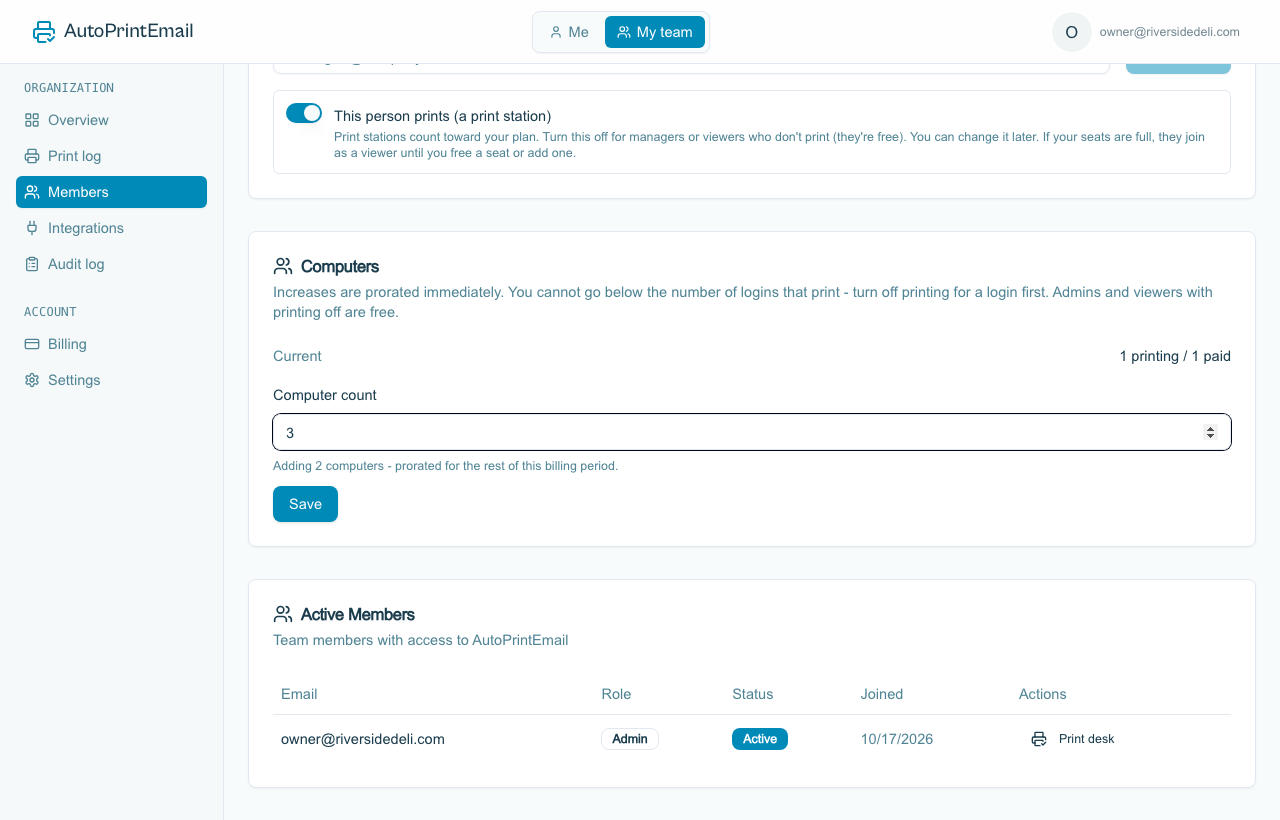The width and height of the screenshot is (1280, 820).
Task: Open Overview via its grid icon
Action: pyautogui.click(x=32, y=120)
